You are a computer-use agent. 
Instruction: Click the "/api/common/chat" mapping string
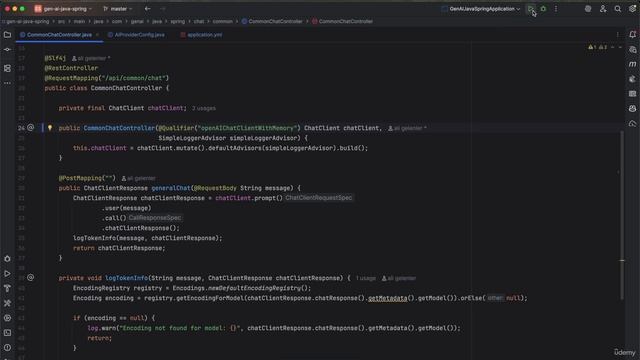point(133,78)
